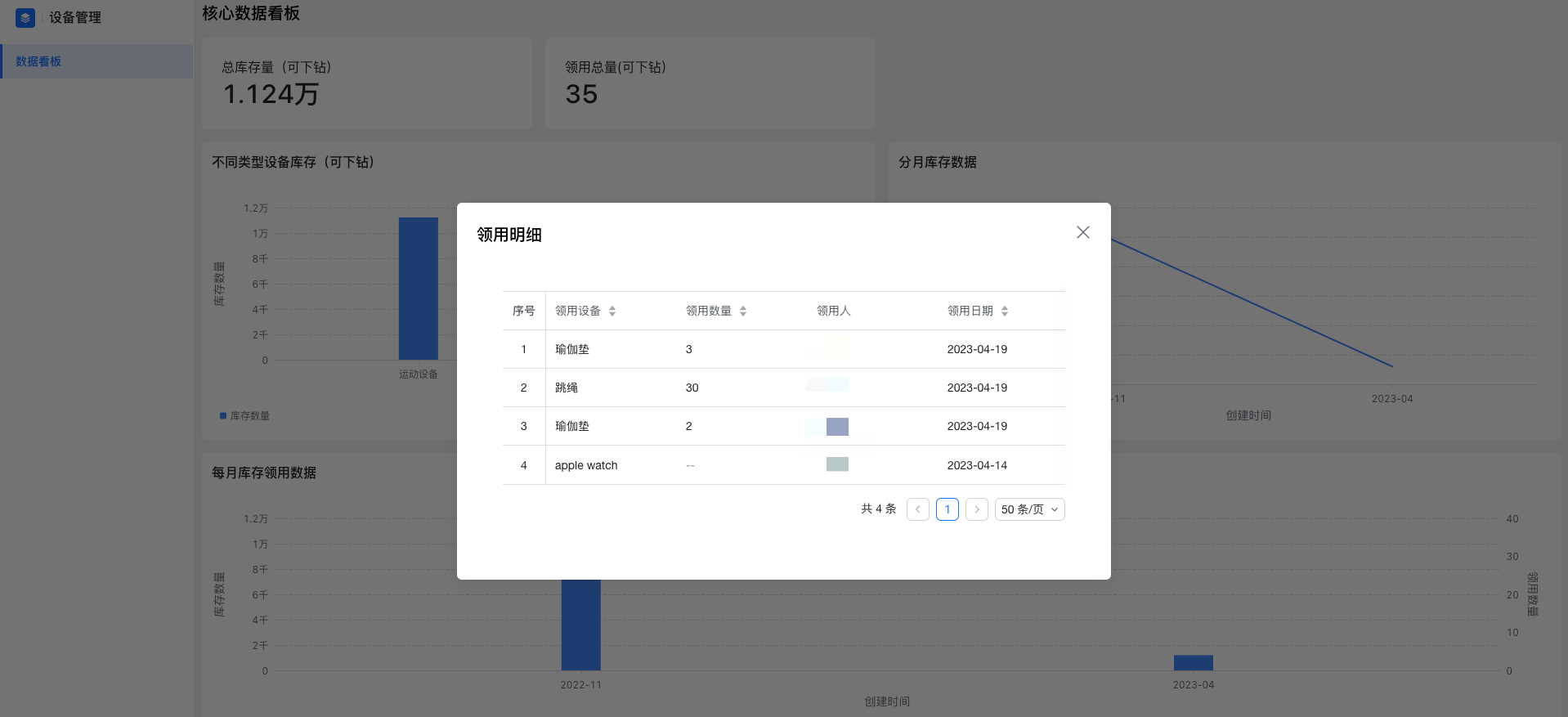This screenshot has width=1568, height=717.
Task: Open the 50 条/页 page size dropdown
Action: coord(1030,509)
